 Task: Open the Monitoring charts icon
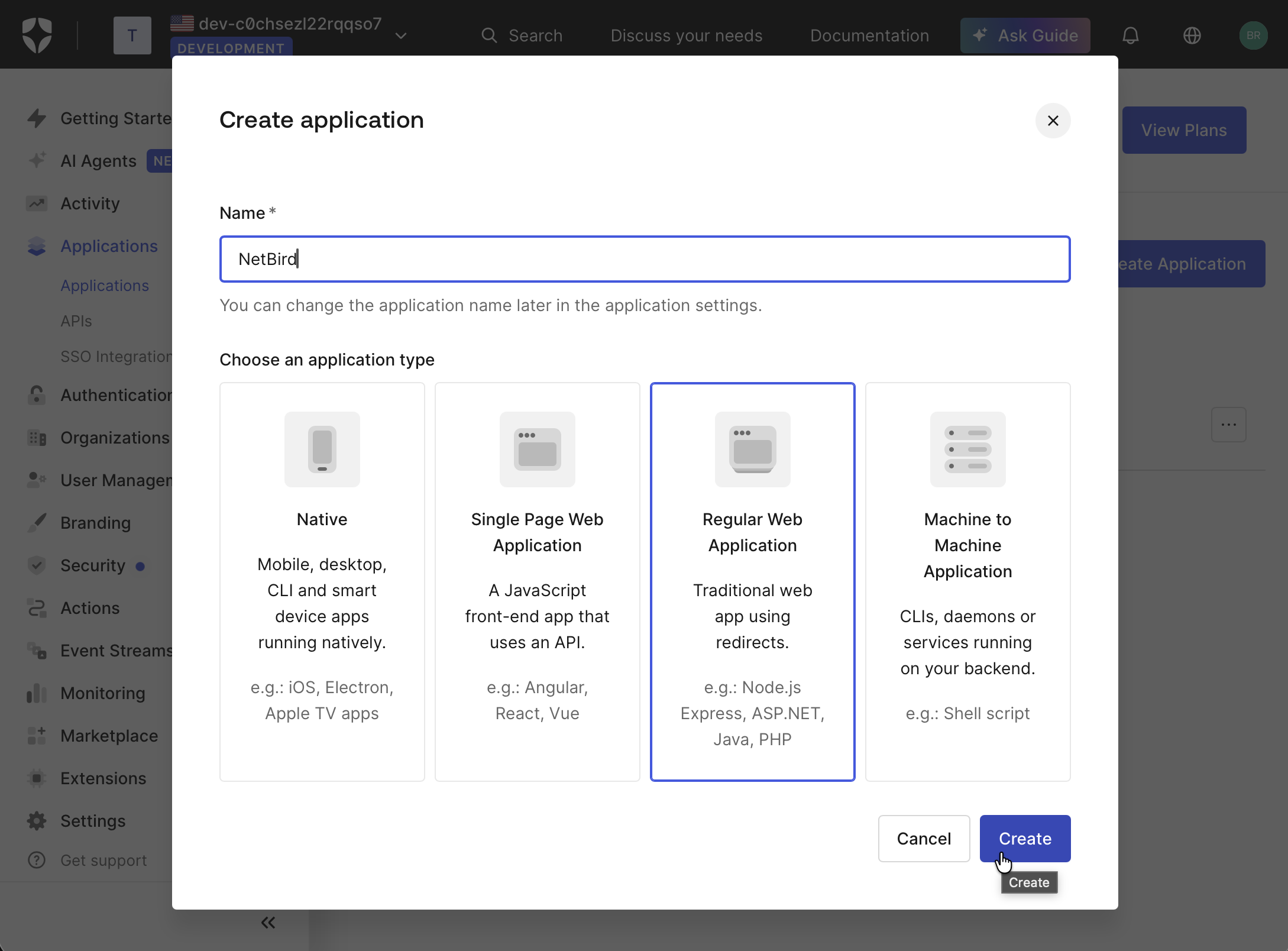point(37,693)
